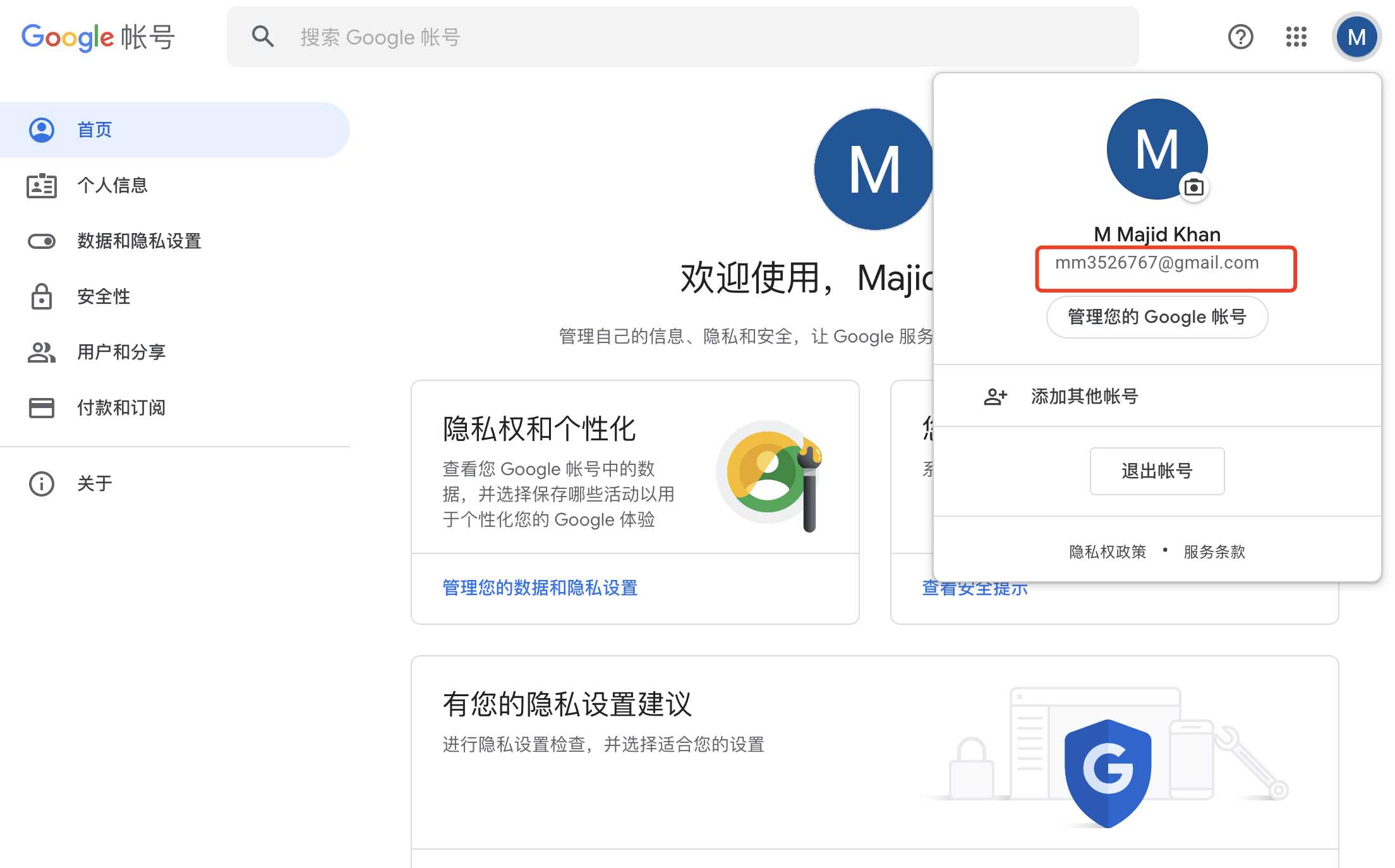The width and height of the screenshot is (1395, 868).
Task: Open the Google apps grid icon
Action: [1296, 37]
